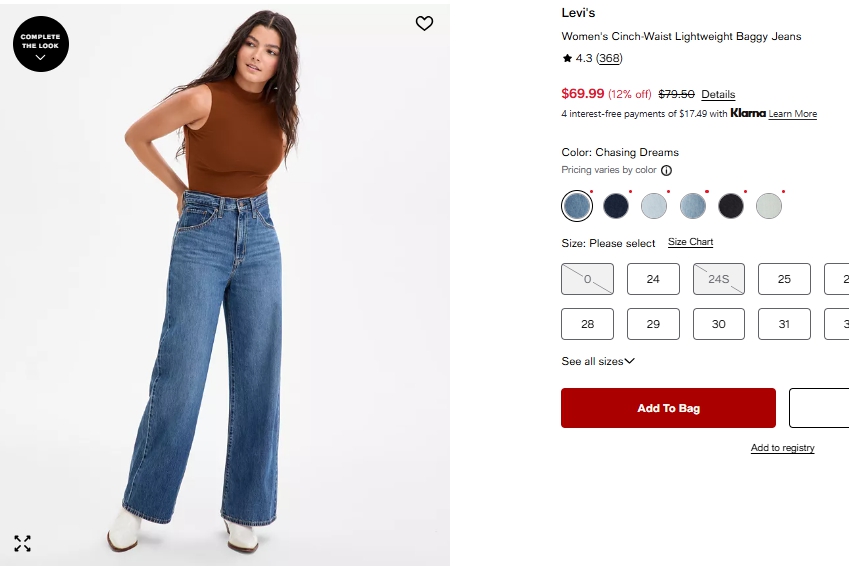Add jeans to bag

(668, 408)
